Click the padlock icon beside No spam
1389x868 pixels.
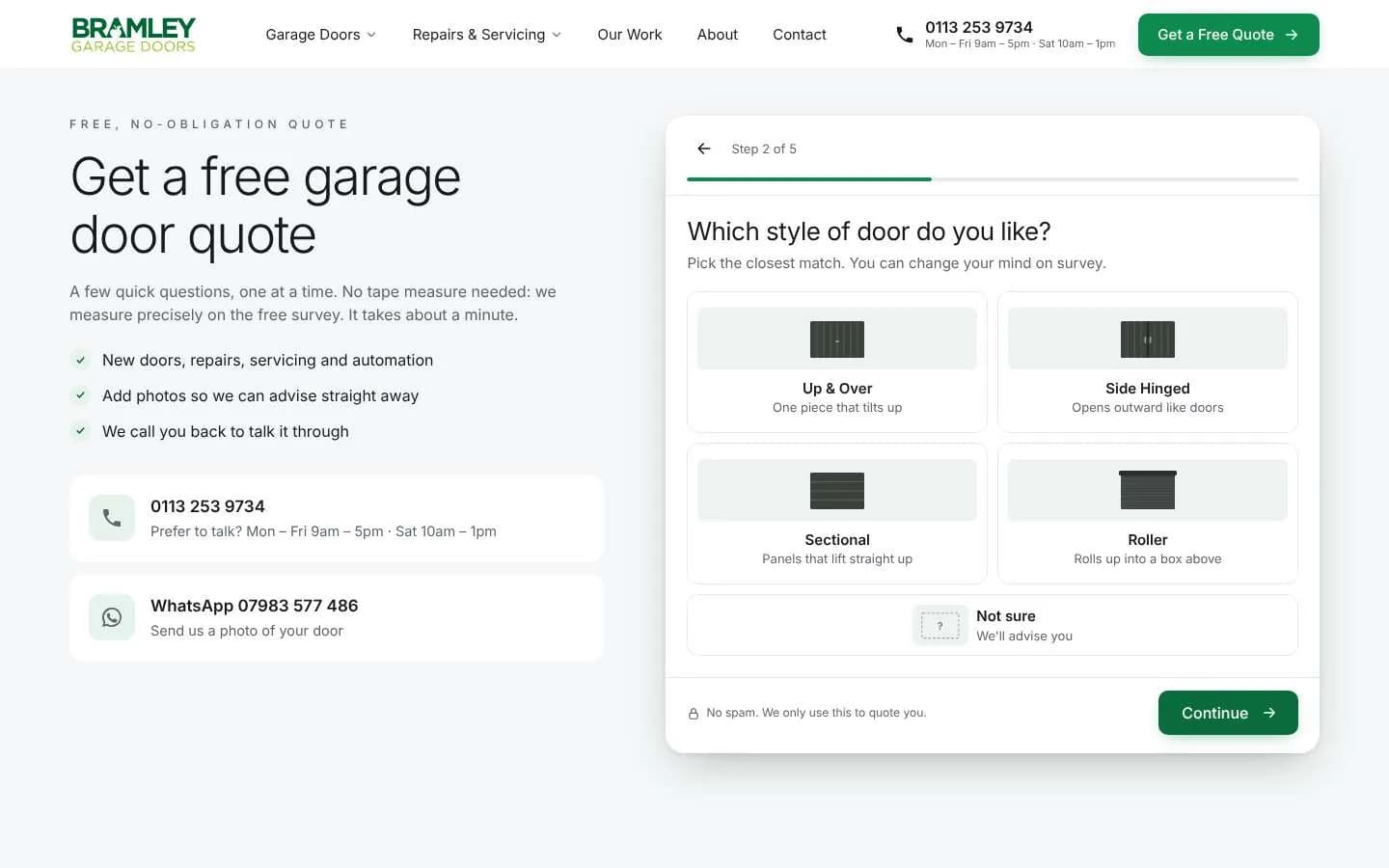point(694,714)
